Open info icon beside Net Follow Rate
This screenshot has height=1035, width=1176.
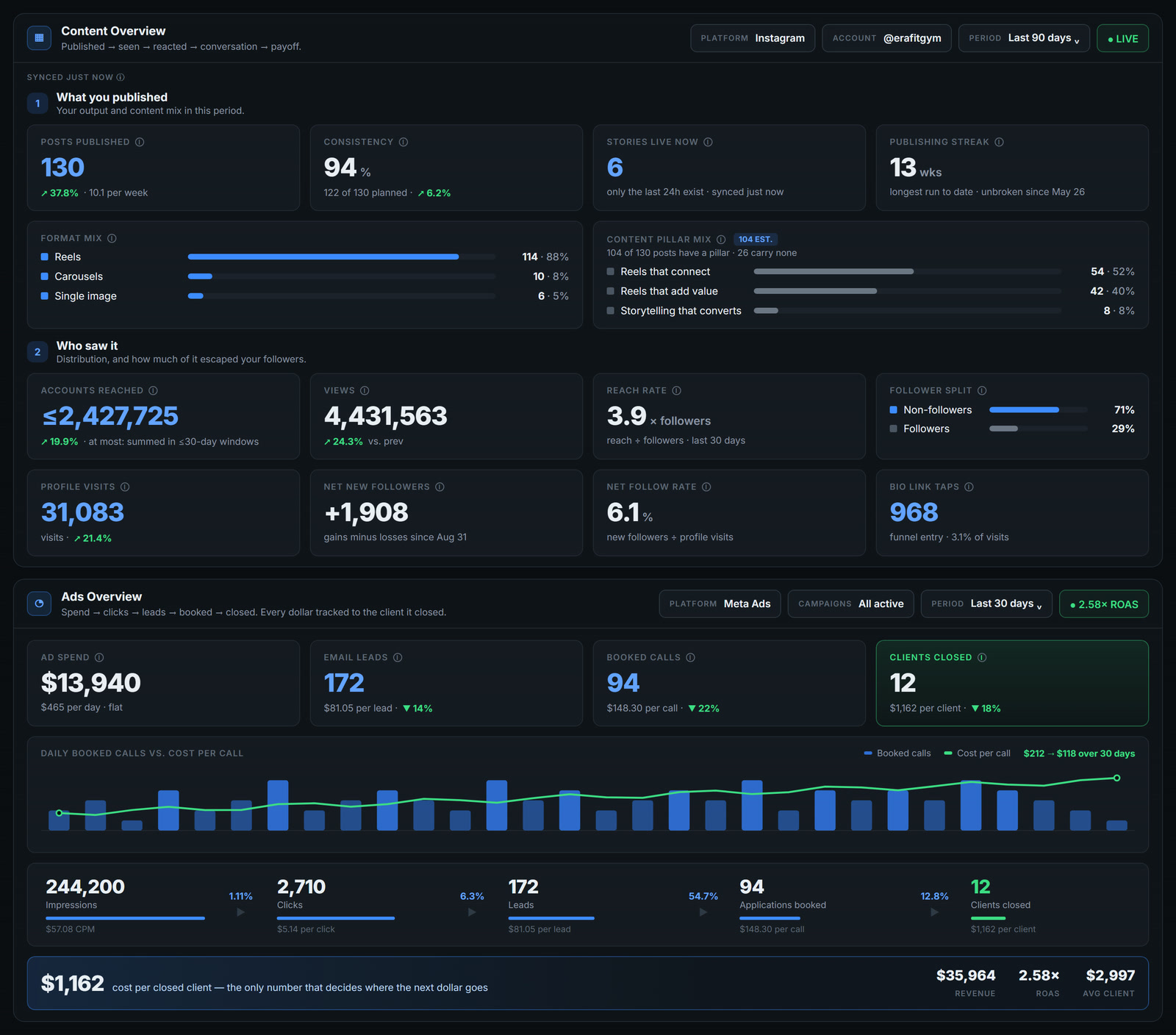coord(706,487)
